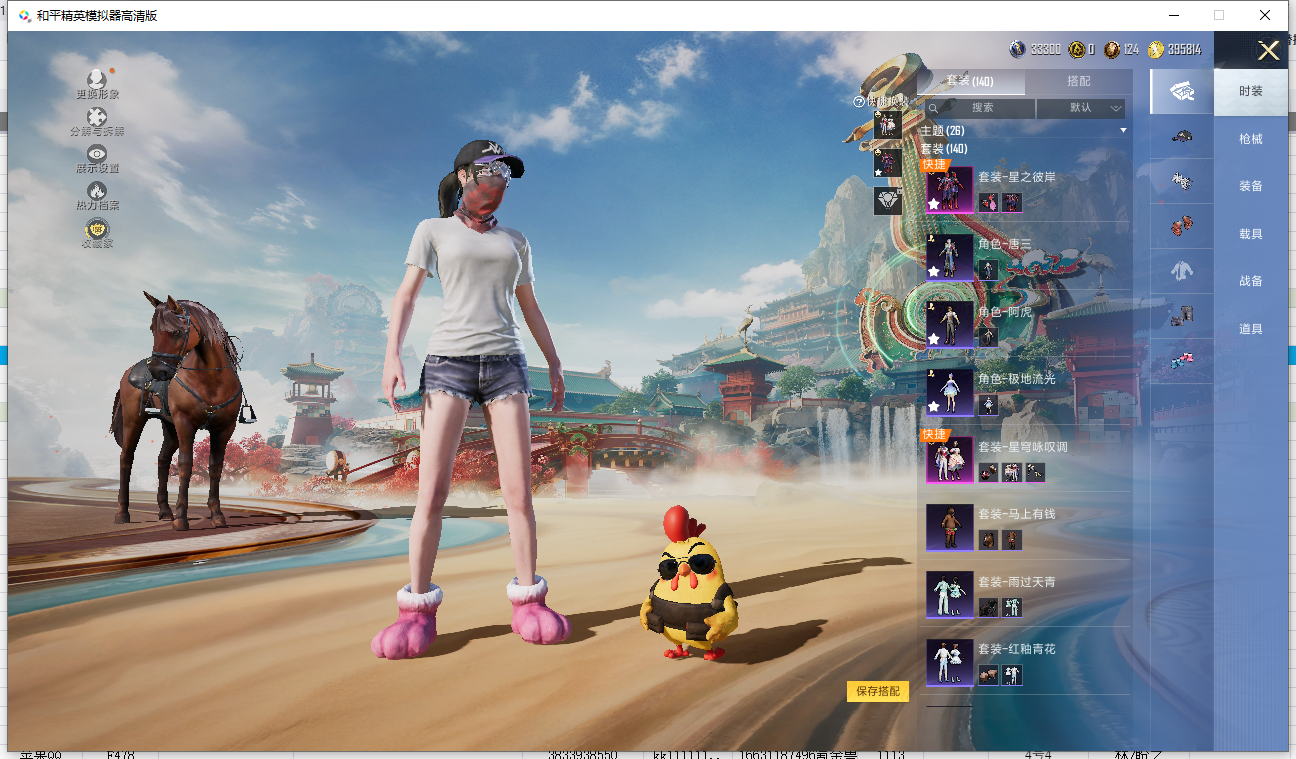Image resolution: width=1296 pixels, height=759 pixels.
Task: Select the 套装-星之彼岸 outfit thumbnail
Action: [949, 190]
